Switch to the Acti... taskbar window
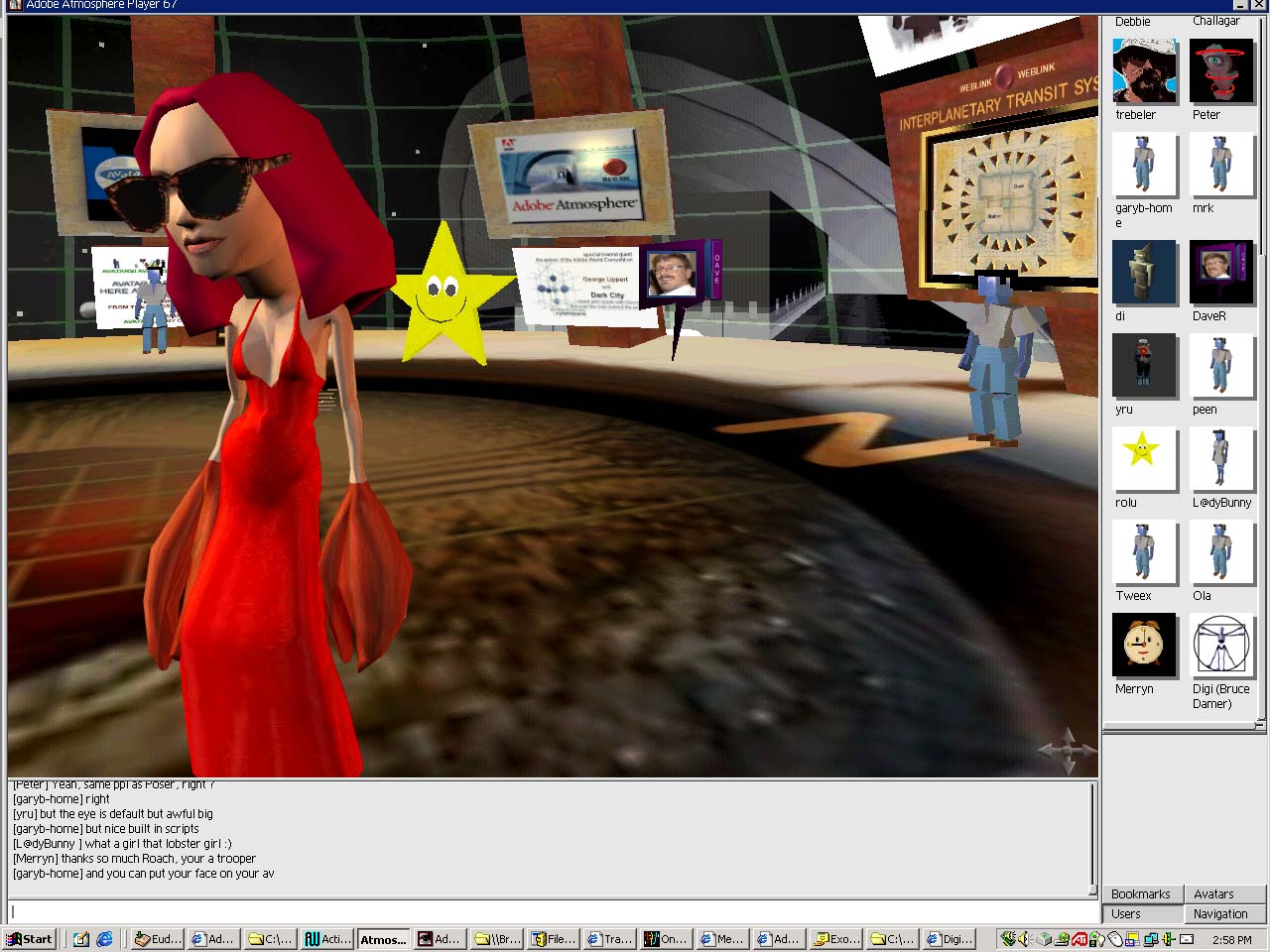This screenshot has width=1270, height=952. point(327,939)
